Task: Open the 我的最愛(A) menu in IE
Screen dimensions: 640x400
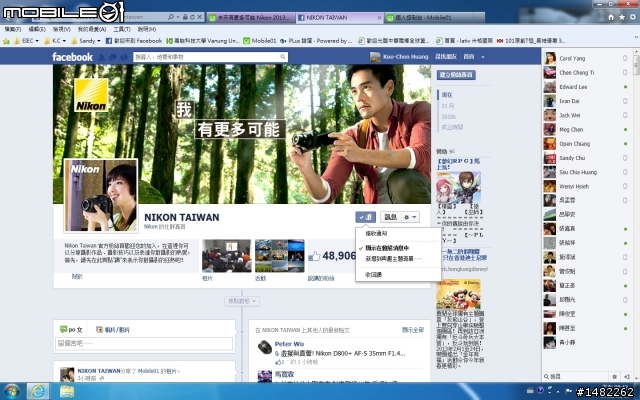Action: coord(92,29)
